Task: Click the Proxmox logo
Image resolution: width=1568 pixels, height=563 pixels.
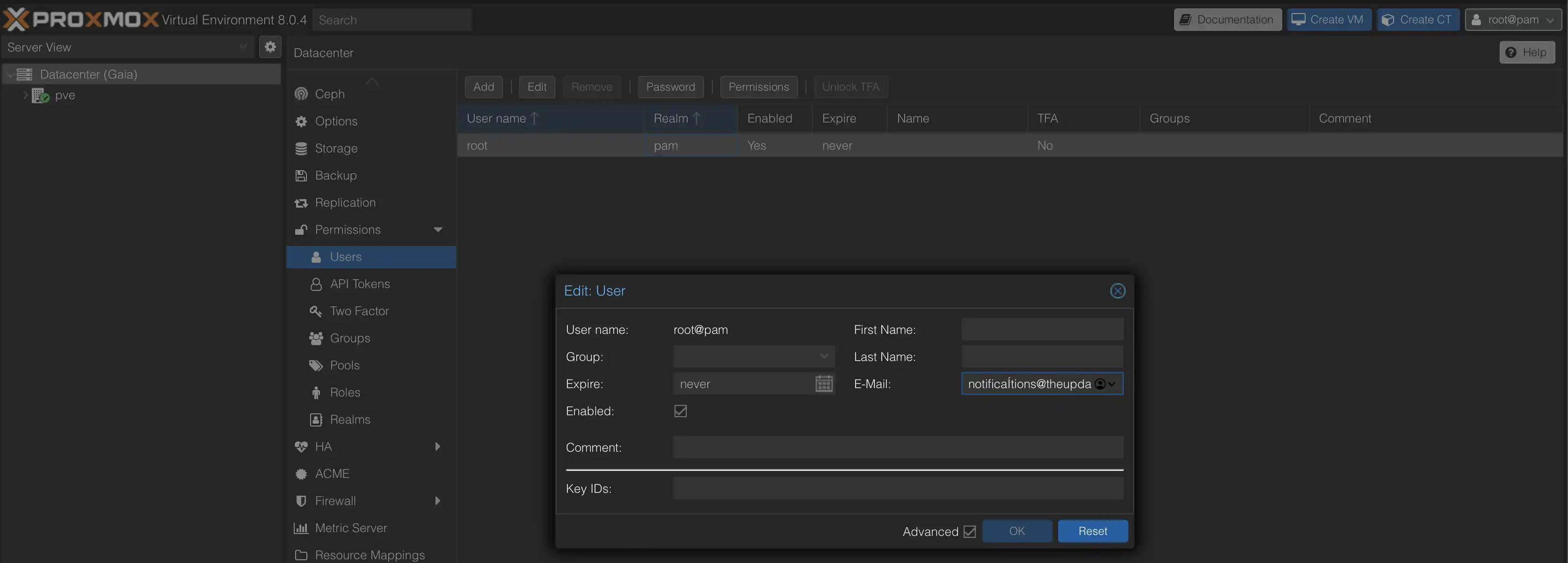Action: 81,20
